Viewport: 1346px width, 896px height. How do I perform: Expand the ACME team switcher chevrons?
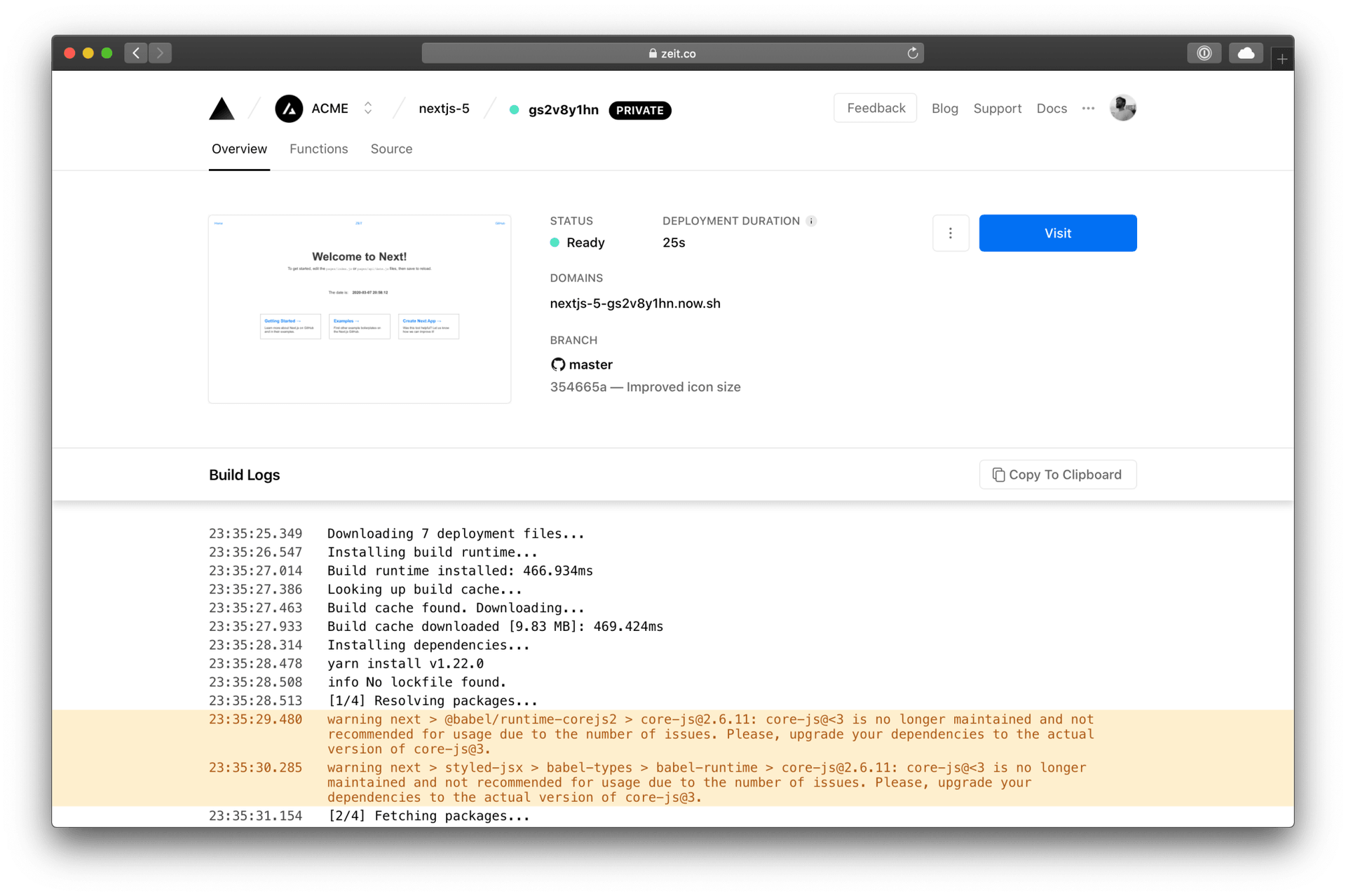tap(368, 109)
